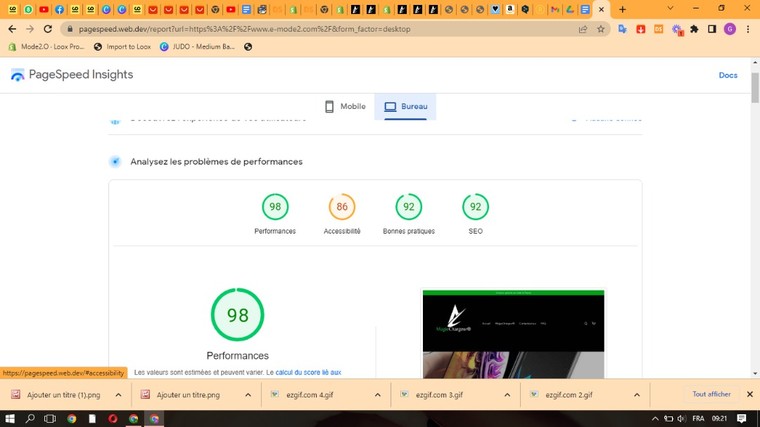Open the Docs link
Viewport: 760px width, 427px height.
click(x=728, y=75)
